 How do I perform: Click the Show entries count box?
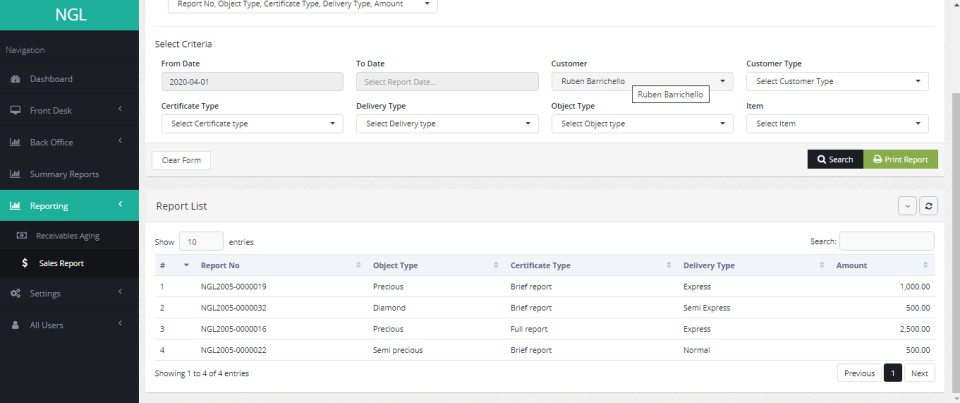[x=201, y=242]
